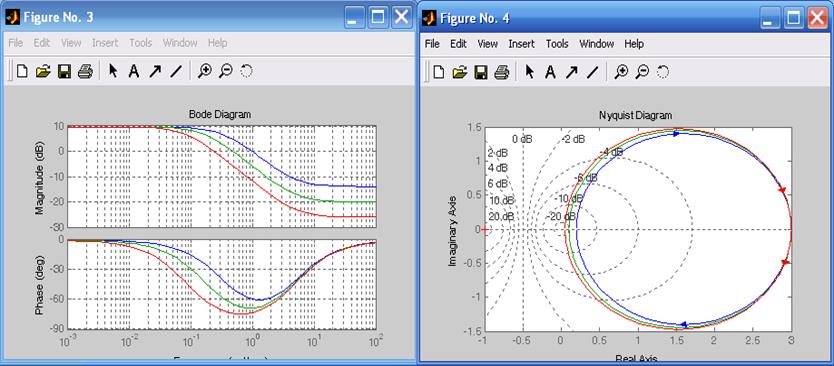Click the Magnitude (dB) axis label
The height and width of the screenshot is (366, 834).
coord(39,177)
